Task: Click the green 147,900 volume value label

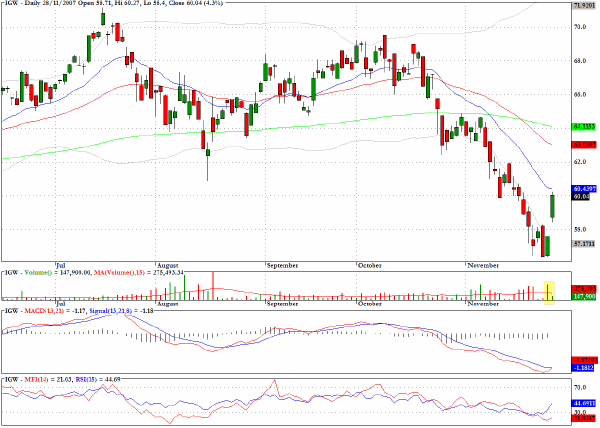Action: 584,296
